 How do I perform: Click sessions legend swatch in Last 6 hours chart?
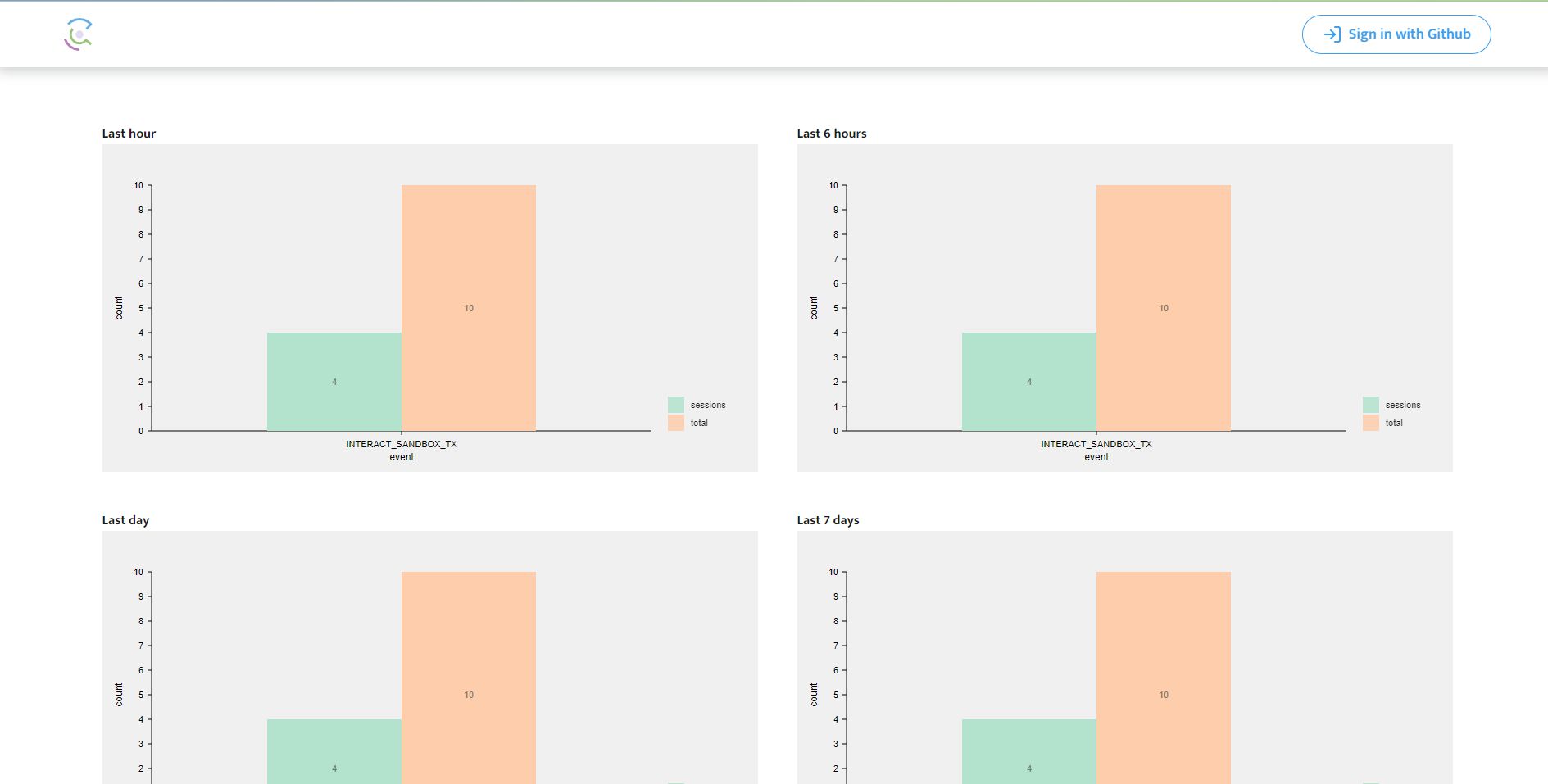pyautogui.click(x=1371, y=405)
